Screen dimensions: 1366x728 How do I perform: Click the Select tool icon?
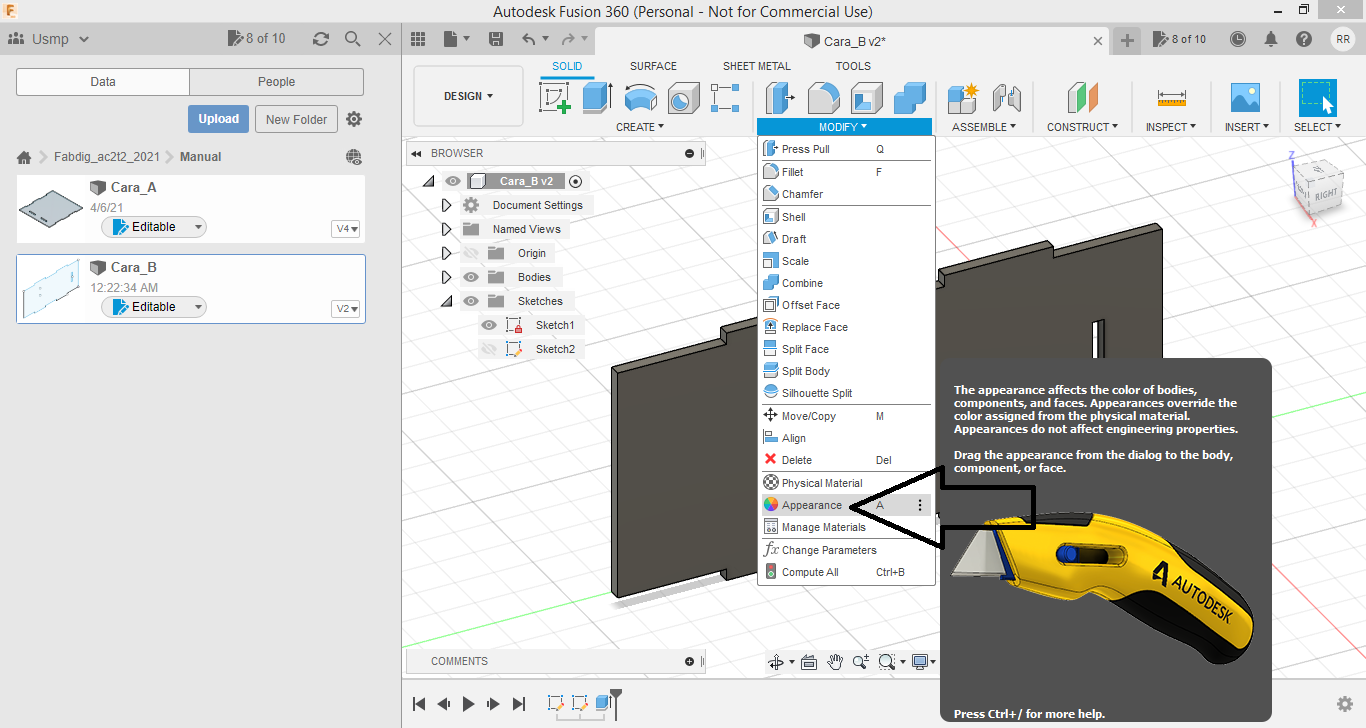pyautogui.click(x=1317, y=98)
